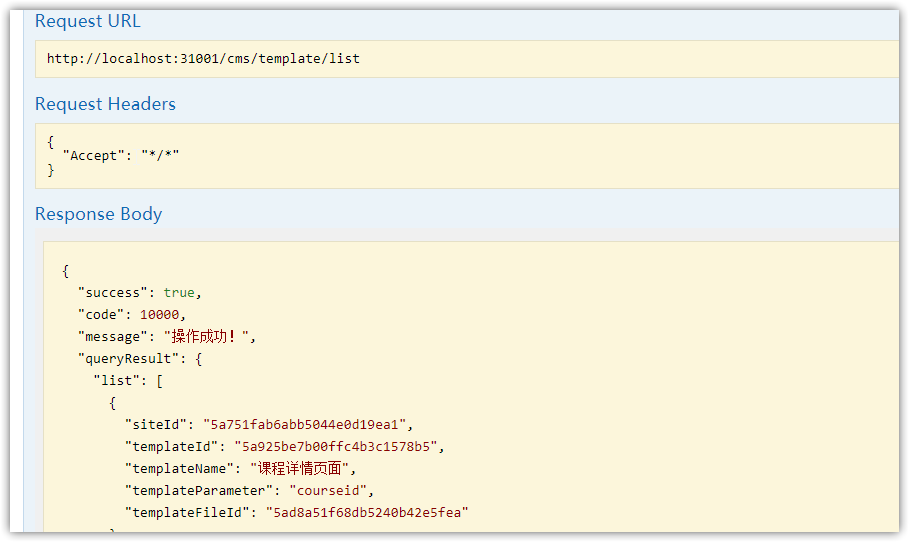909x542 pixels.
Task: Click the templateName value 课程详情页面
Action: pos(300,468)
